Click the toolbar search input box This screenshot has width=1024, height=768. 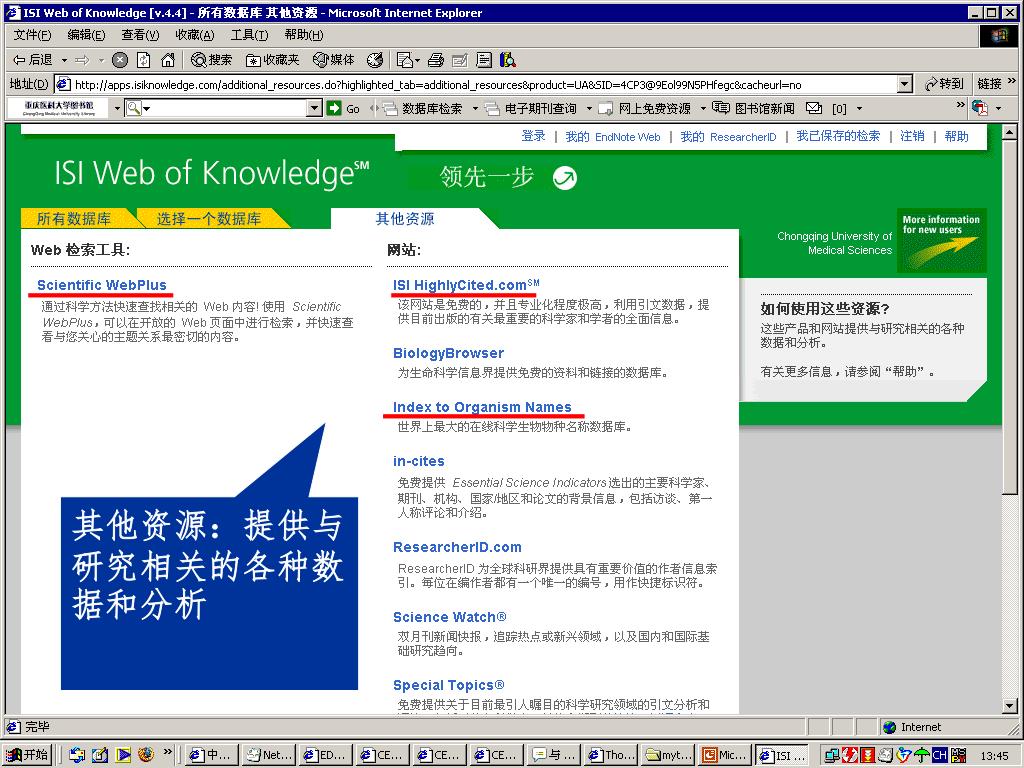click(x=225, y=108)
